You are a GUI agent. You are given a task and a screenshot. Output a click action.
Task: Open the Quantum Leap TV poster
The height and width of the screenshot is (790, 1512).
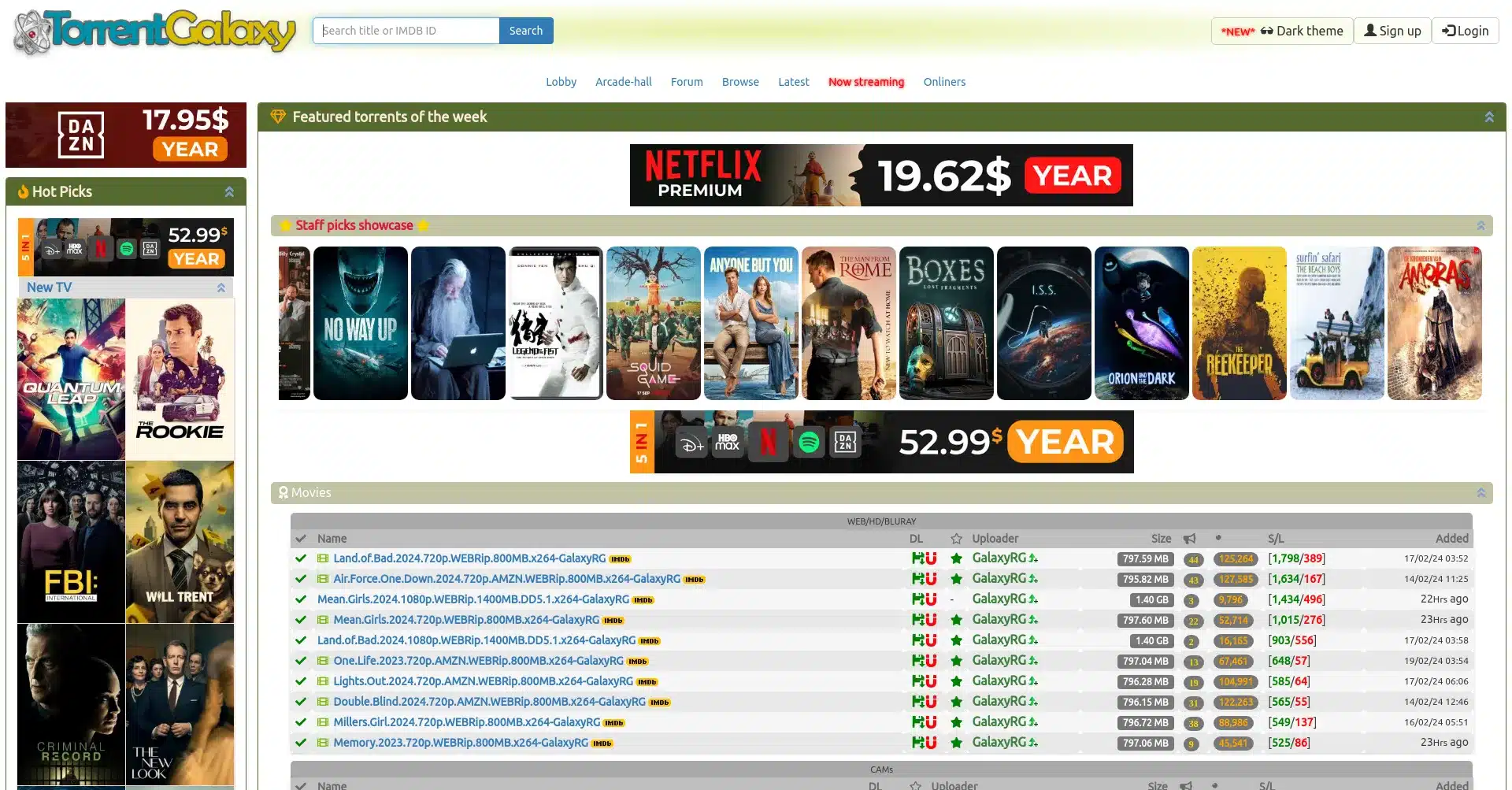pyautogui.click(x=71, y=379)
